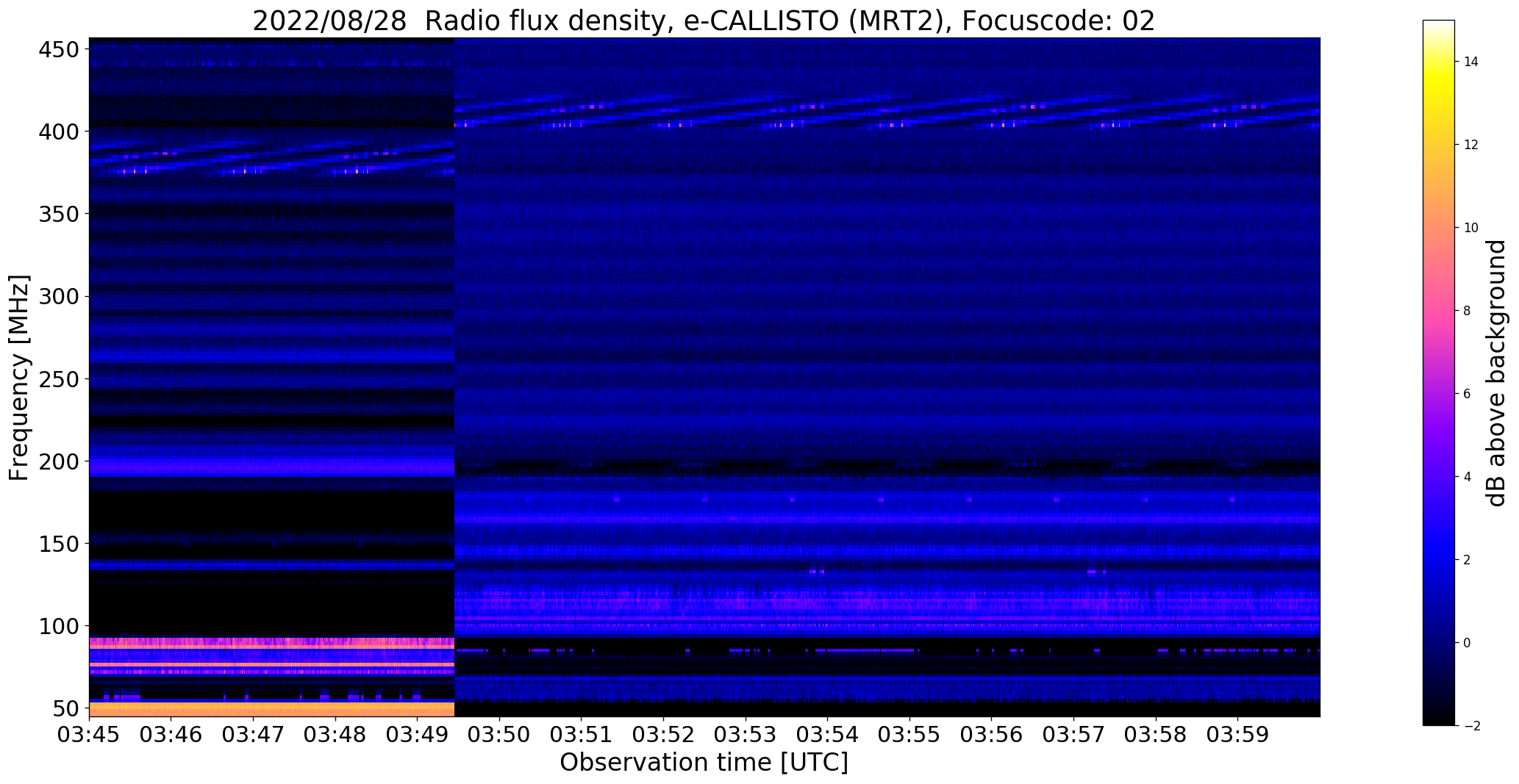The width and height of the screenshot is (1519, 784).
Task: Click the 'Frequency [MHz]' y-axis label
Action: point(19,378)
